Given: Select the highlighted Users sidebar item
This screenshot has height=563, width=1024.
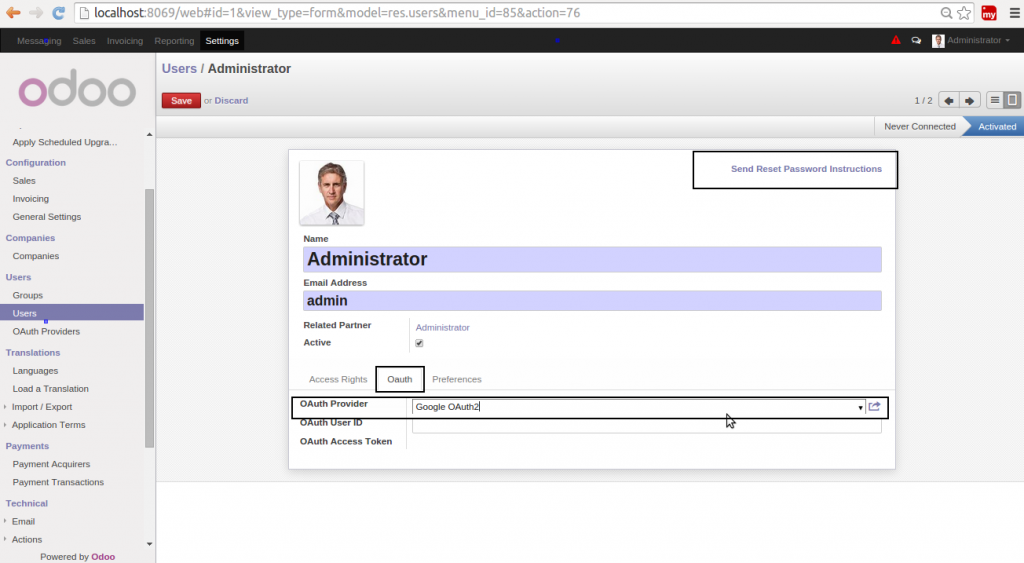Looking at the screenshot, I should coord(72,313).
